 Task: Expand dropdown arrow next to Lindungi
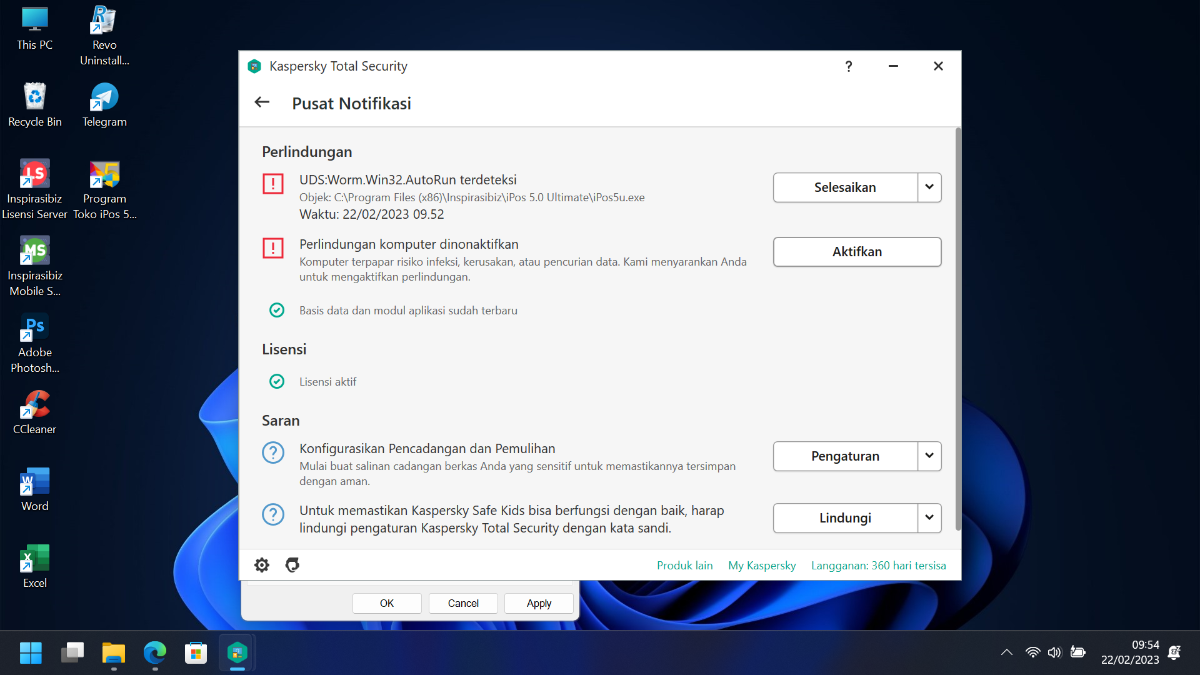[x=930, y=518]
